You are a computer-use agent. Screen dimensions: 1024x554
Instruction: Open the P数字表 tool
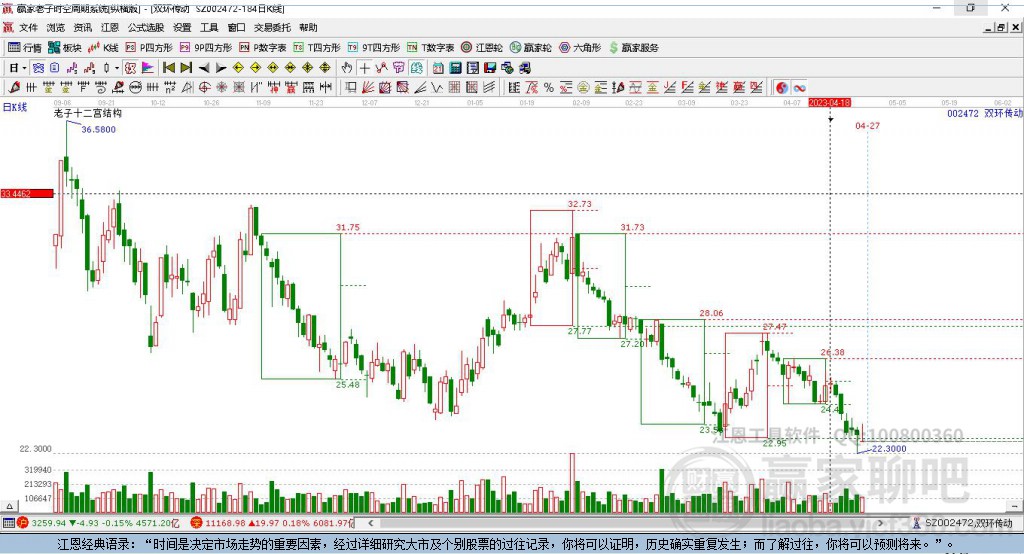[x=263, y=48]
